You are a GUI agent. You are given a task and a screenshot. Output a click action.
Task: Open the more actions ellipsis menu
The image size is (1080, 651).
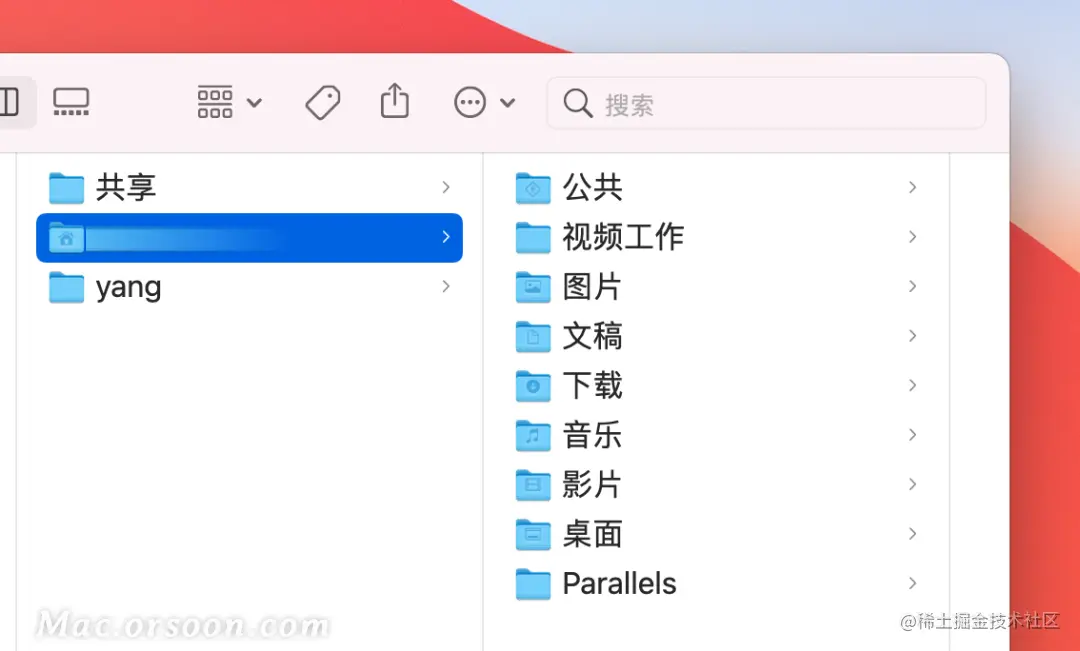[x=484, y=102]
